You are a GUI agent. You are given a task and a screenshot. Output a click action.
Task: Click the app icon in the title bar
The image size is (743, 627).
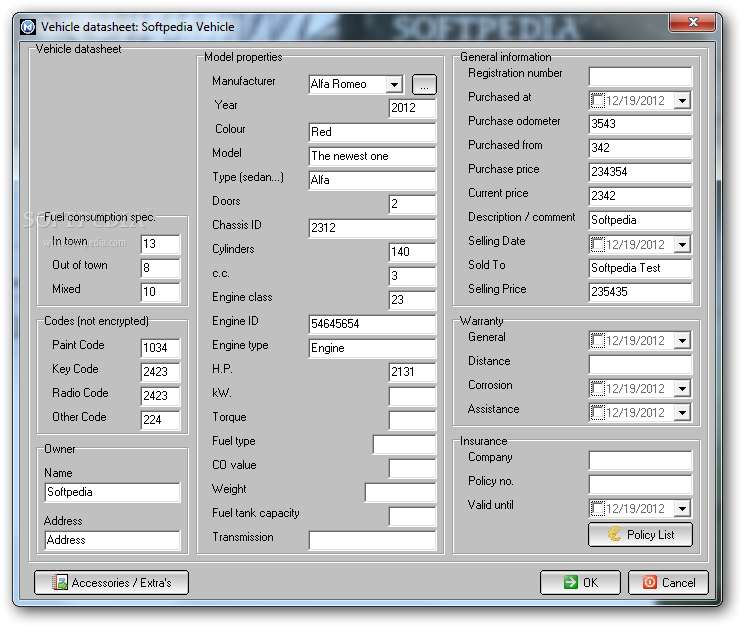tap(28, 27)
